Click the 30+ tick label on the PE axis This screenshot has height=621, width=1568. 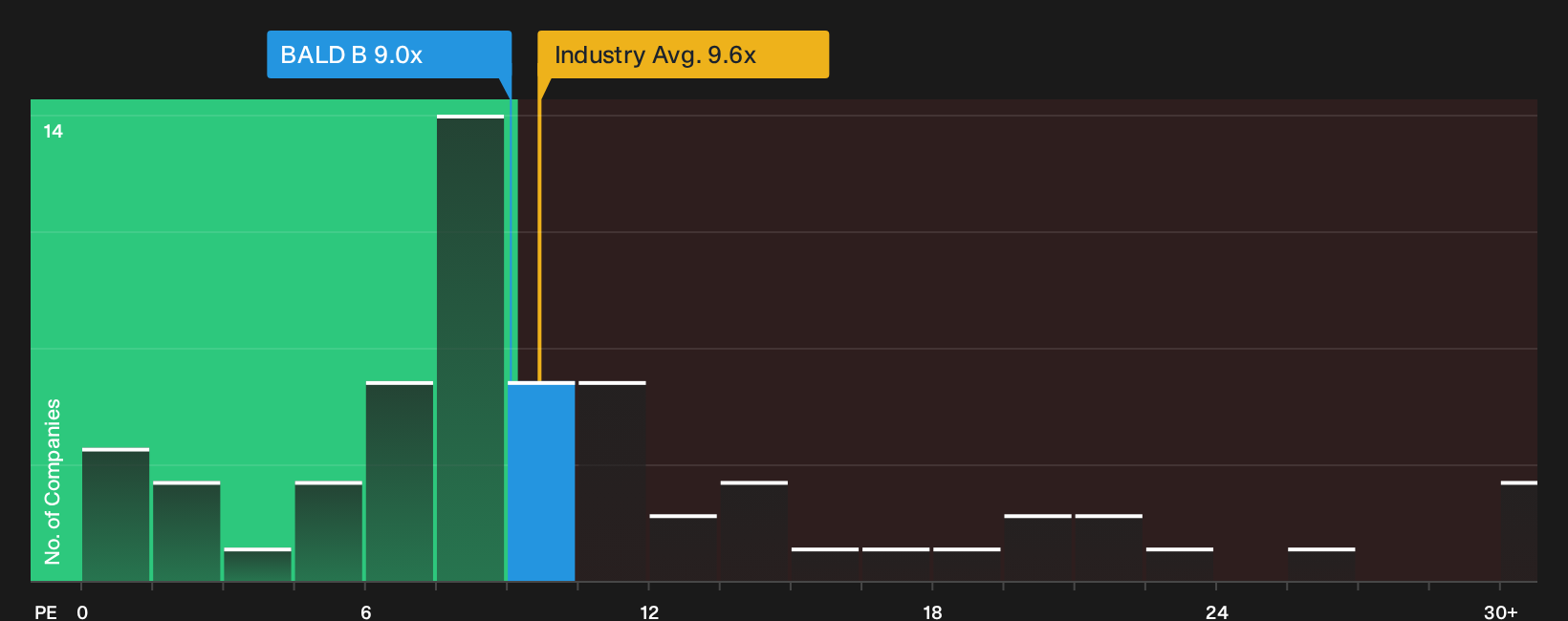1501,612
